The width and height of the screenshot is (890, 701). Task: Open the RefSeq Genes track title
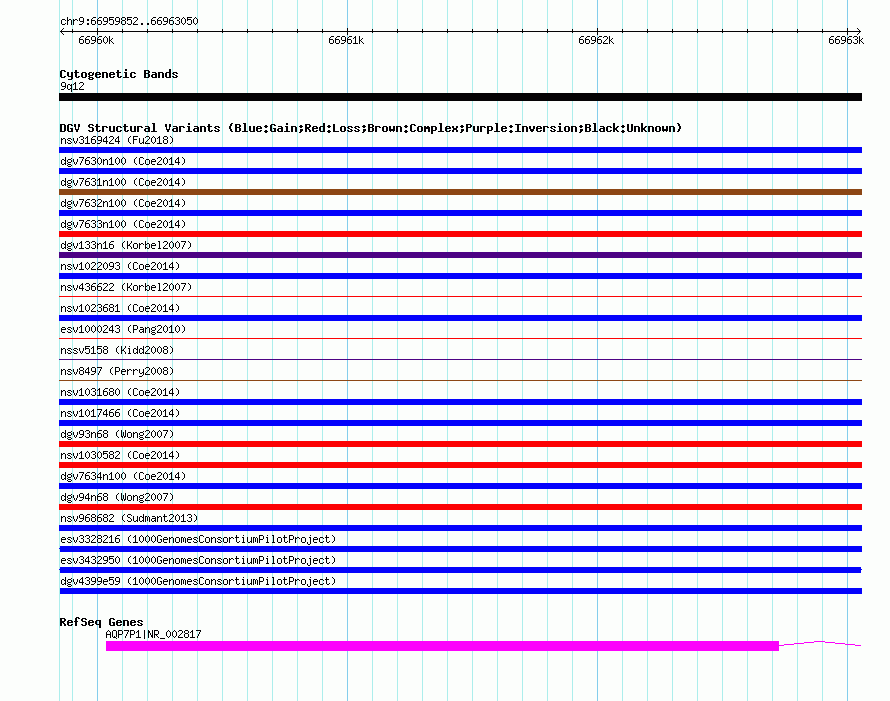[101, 622]
